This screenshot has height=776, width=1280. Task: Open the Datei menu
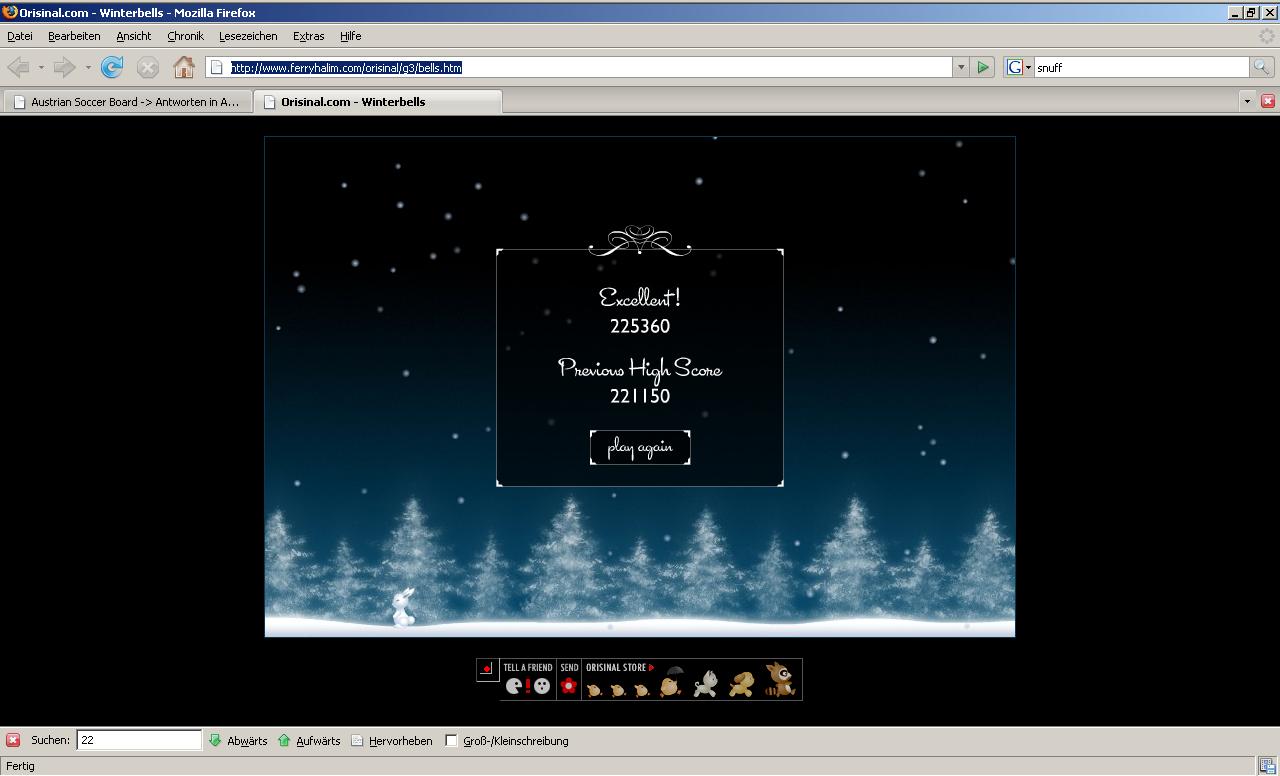pos(20,36)
